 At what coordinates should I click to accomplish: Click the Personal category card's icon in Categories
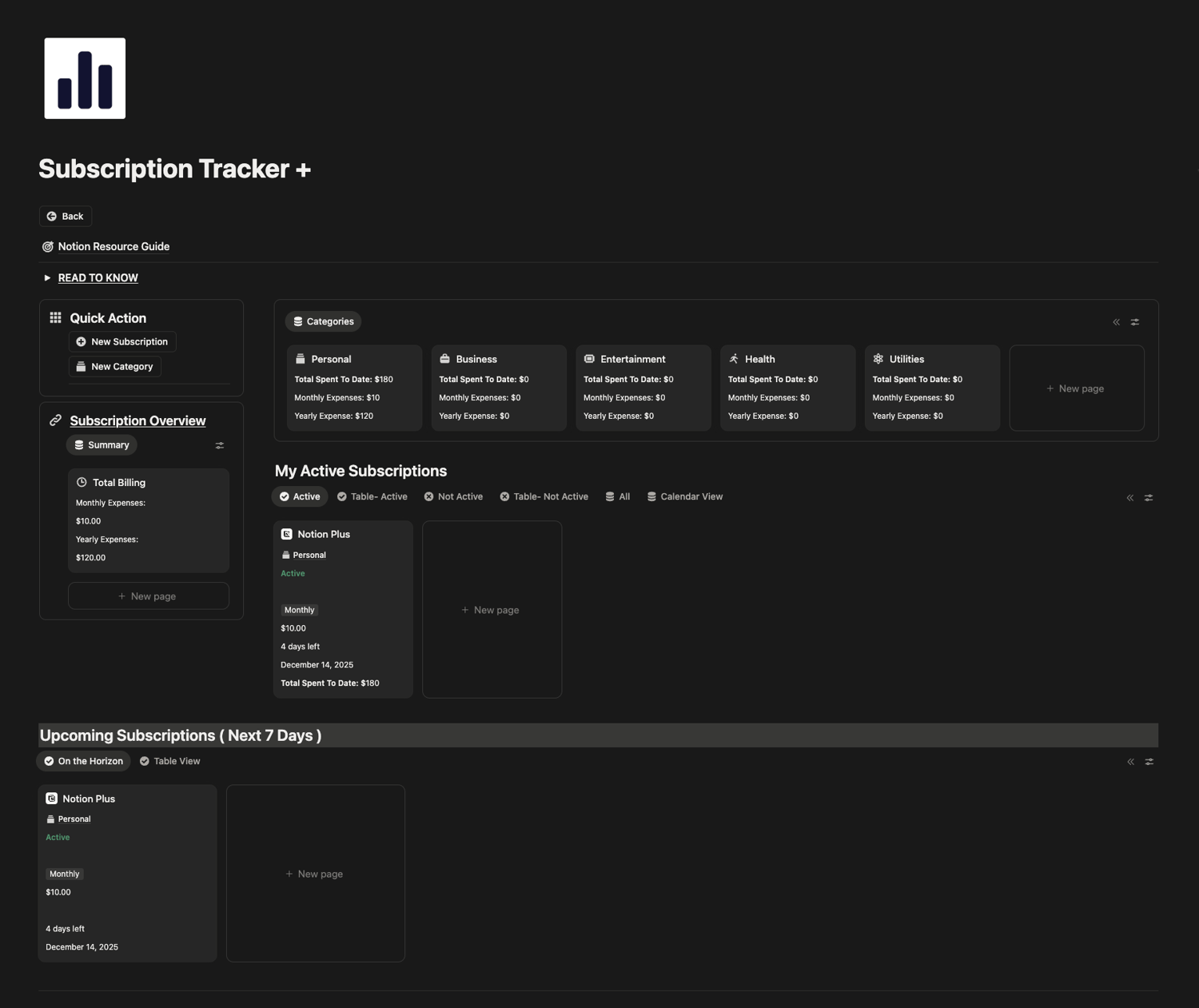[301, 359]
